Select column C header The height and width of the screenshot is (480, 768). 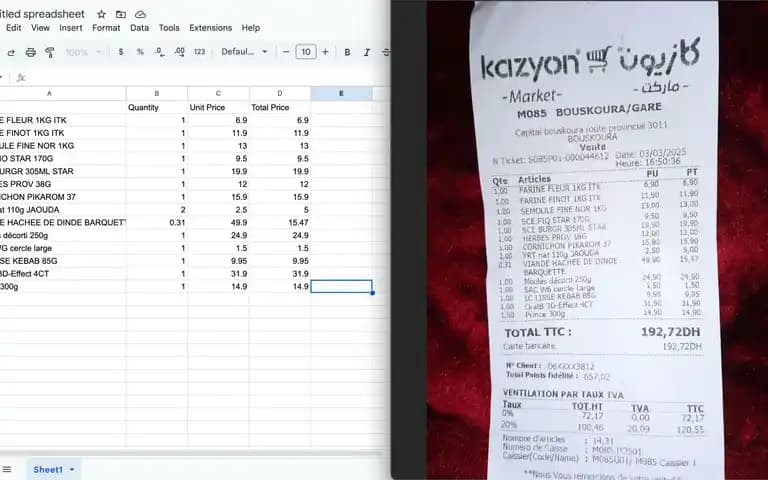click(218, 94)
